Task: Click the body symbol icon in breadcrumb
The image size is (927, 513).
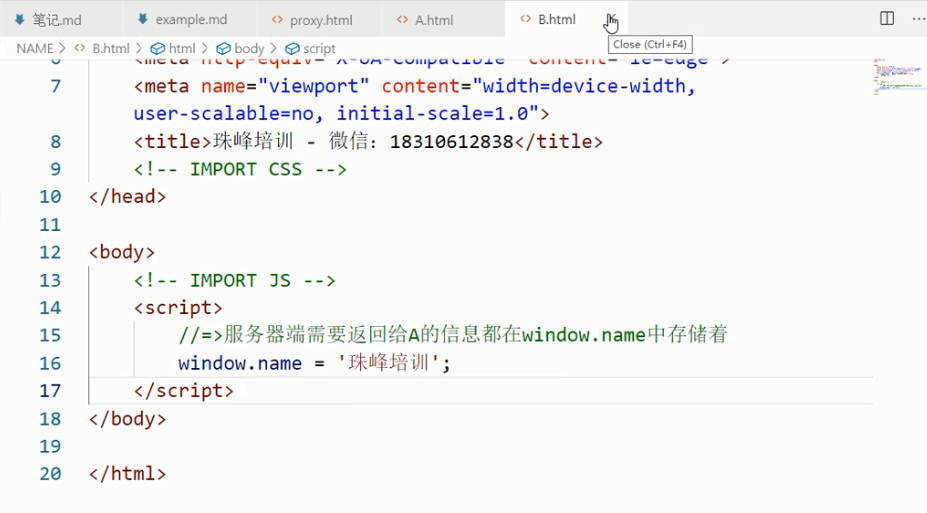Action: click(x=223, y=48)
